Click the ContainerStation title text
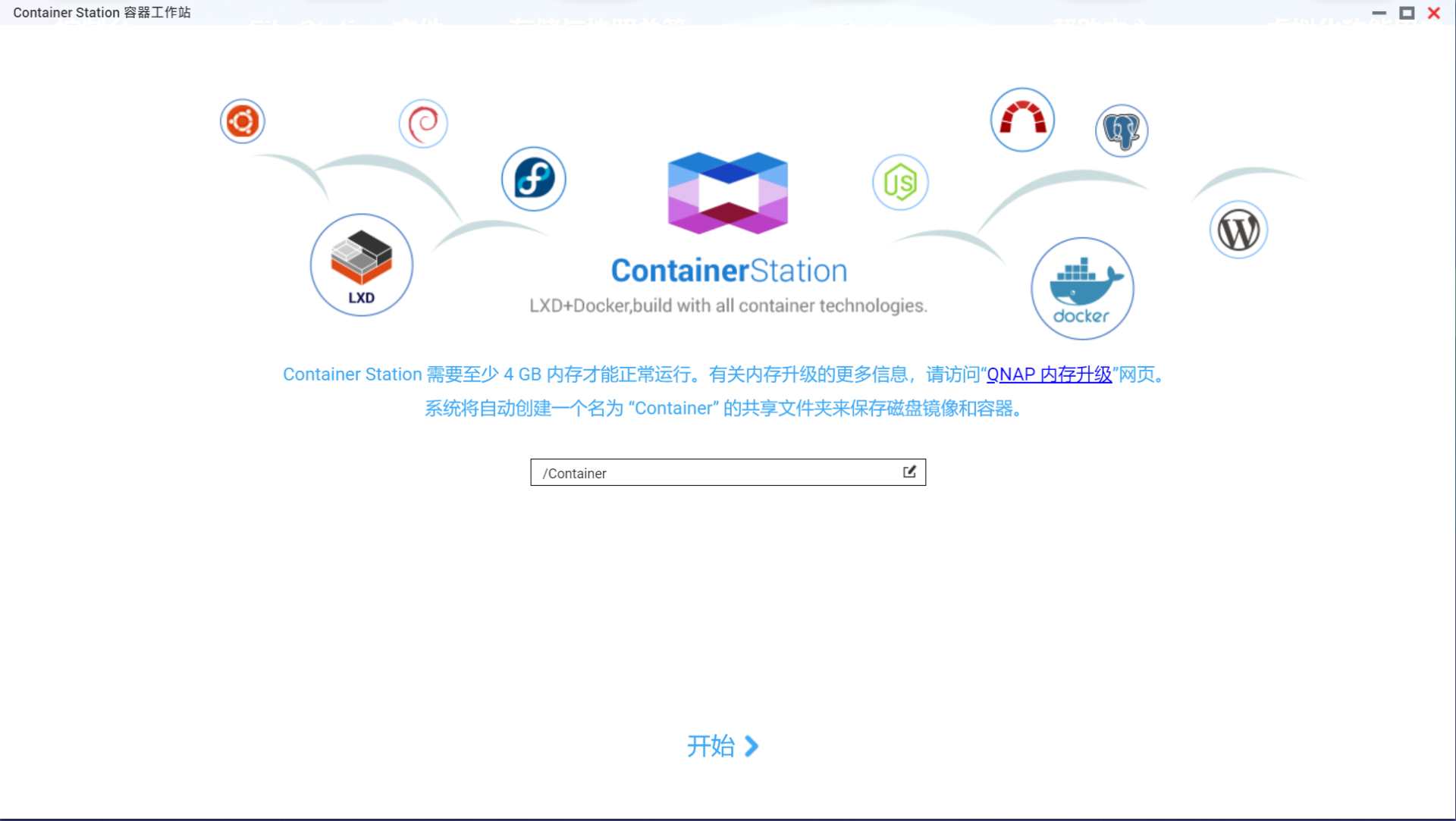 click(729, 271)
